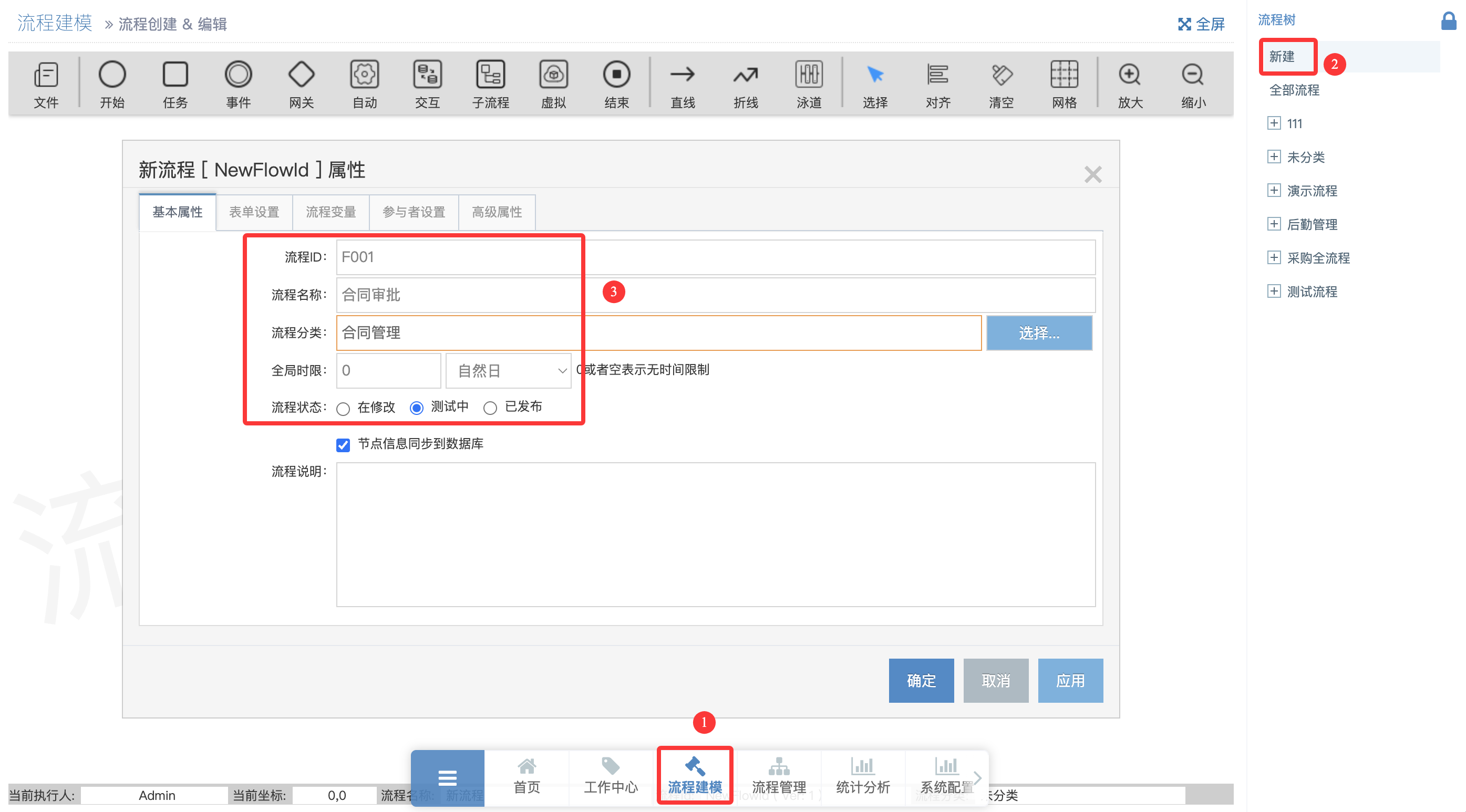The height and width of the screenshot is (812, 1466).
Task: Click the 流程建模 breadcrumb title
Action: [x=55, y=23]
